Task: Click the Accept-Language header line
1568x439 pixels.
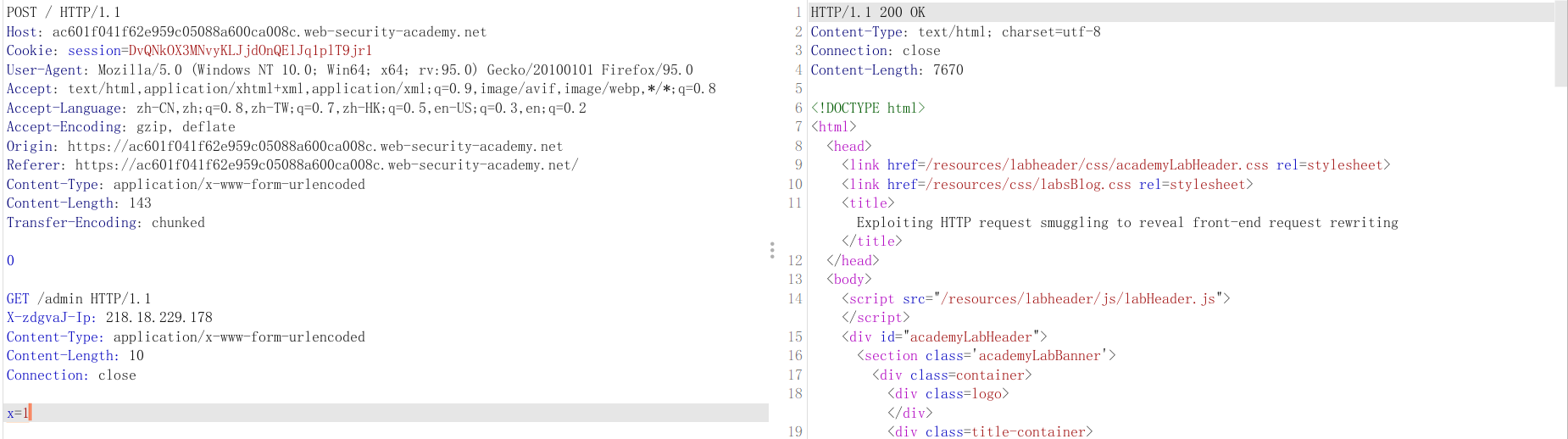Action: (297, 108)
